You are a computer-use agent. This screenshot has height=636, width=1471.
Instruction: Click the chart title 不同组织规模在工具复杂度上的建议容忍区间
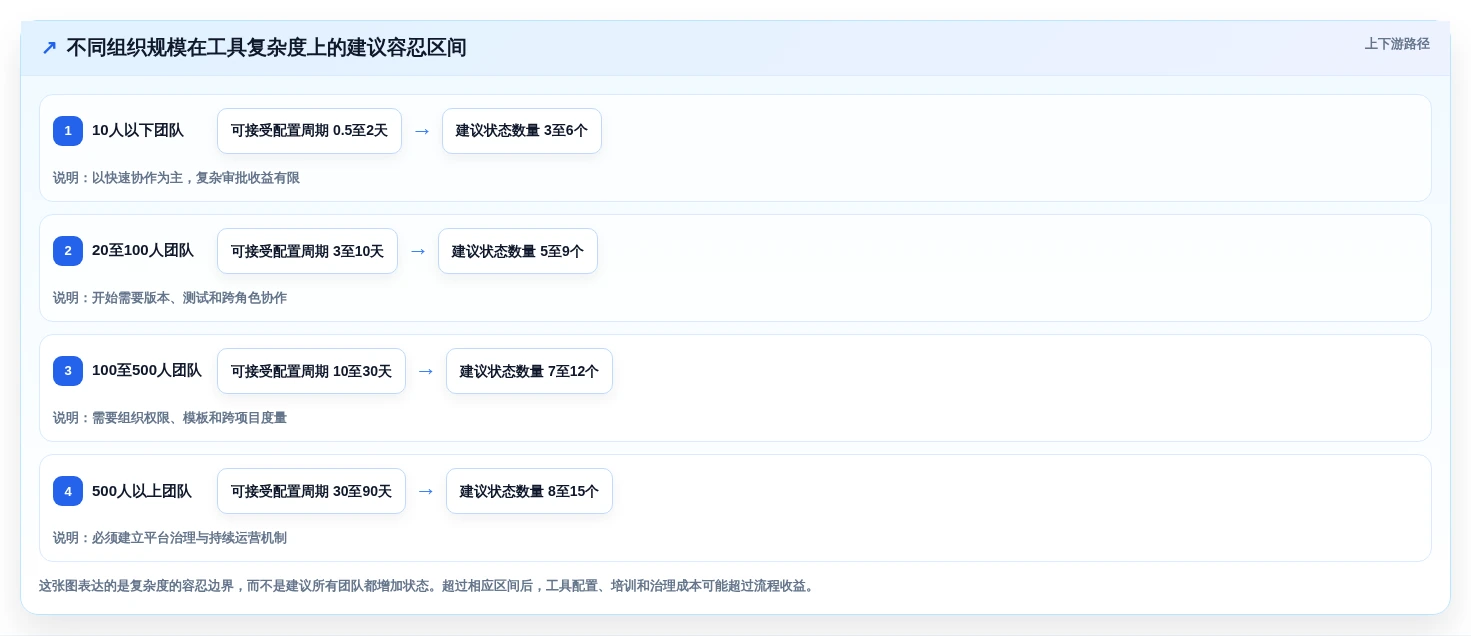[266, 48]
